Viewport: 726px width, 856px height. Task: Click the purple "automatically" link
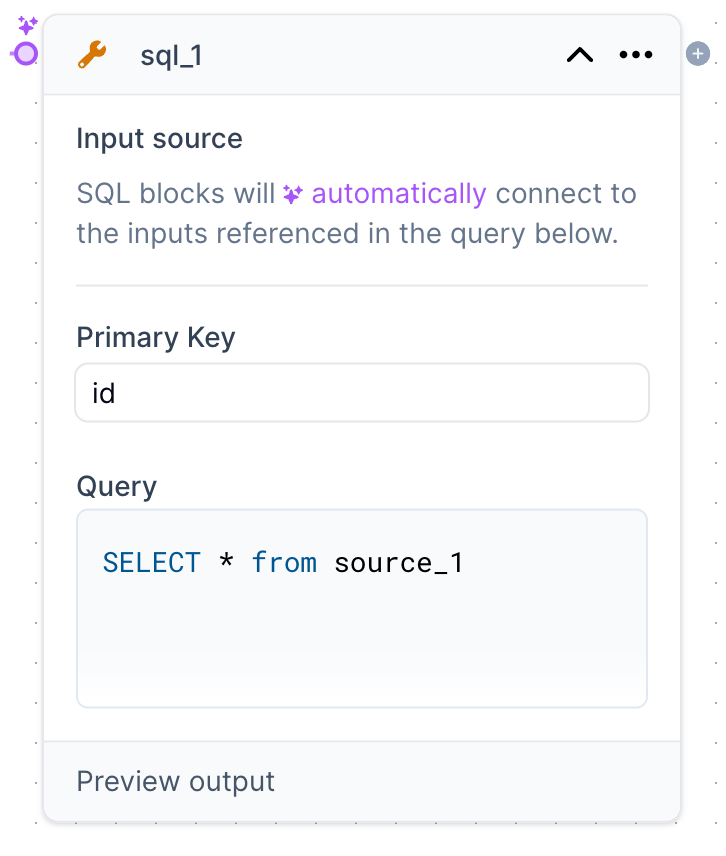point(399,193)
